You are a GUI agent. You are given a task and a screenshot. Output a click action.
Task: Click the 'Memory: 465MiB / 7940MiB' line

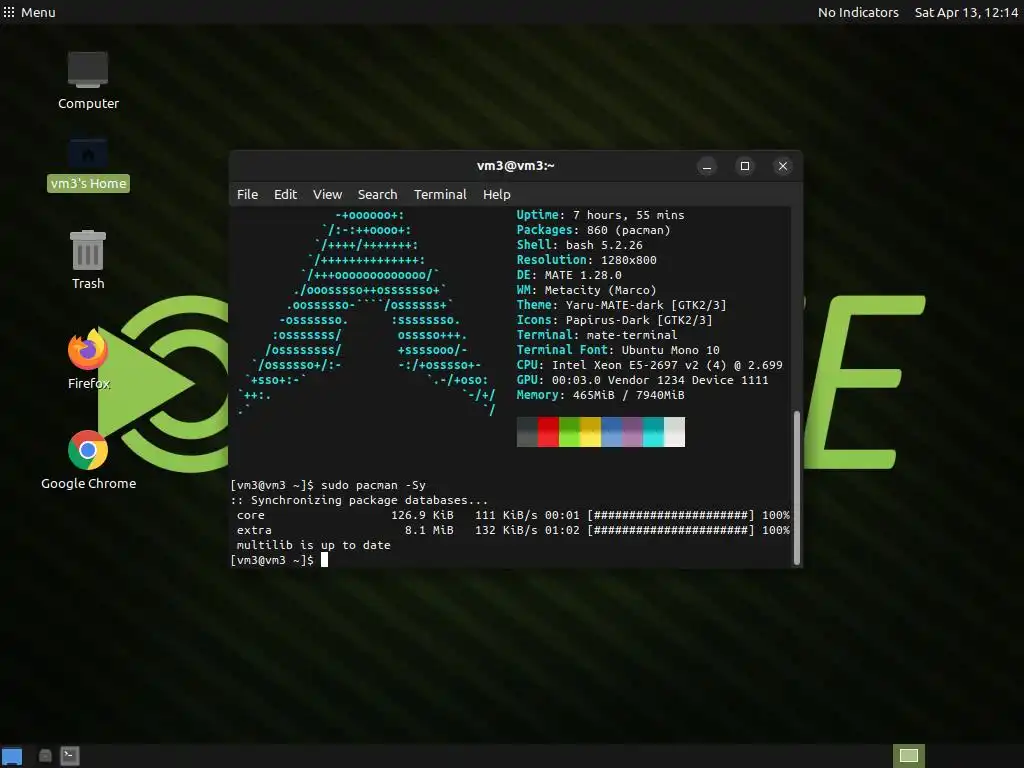point(600,395)
